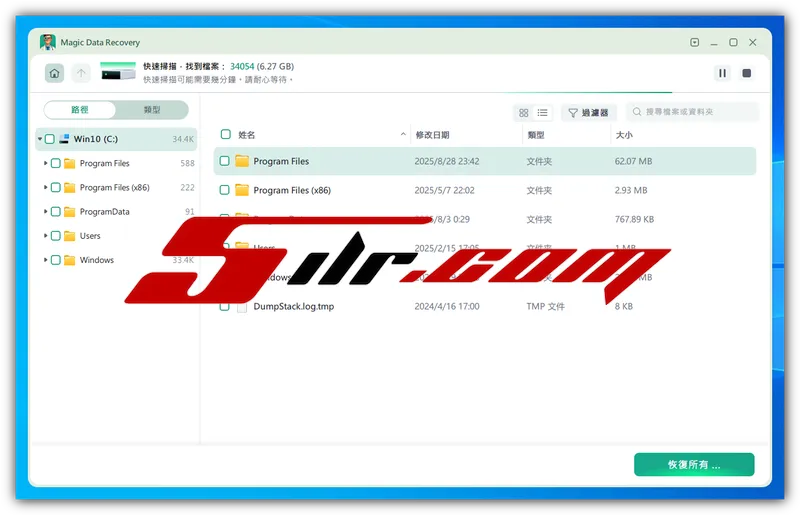800x515 pixels.
Task: Sort by 大小 size column
Action: (624, 135)
